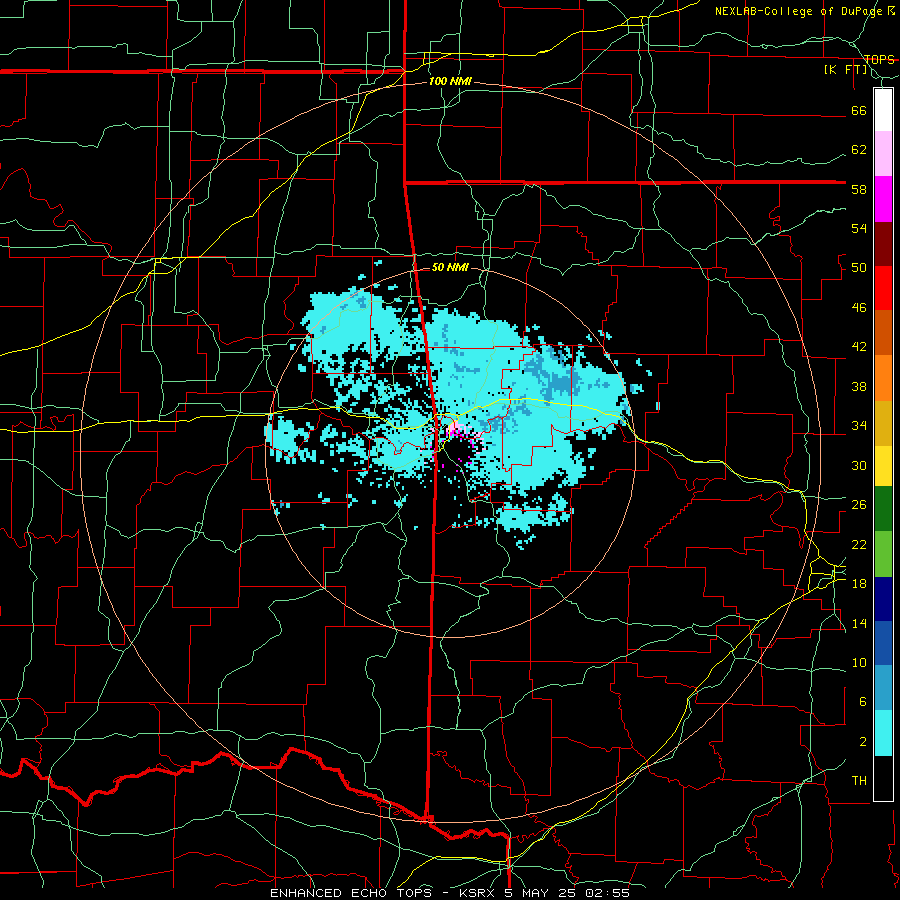900x900 pixels.
Task: Click the "2" legend value
Action: click(x=863, y=741)
